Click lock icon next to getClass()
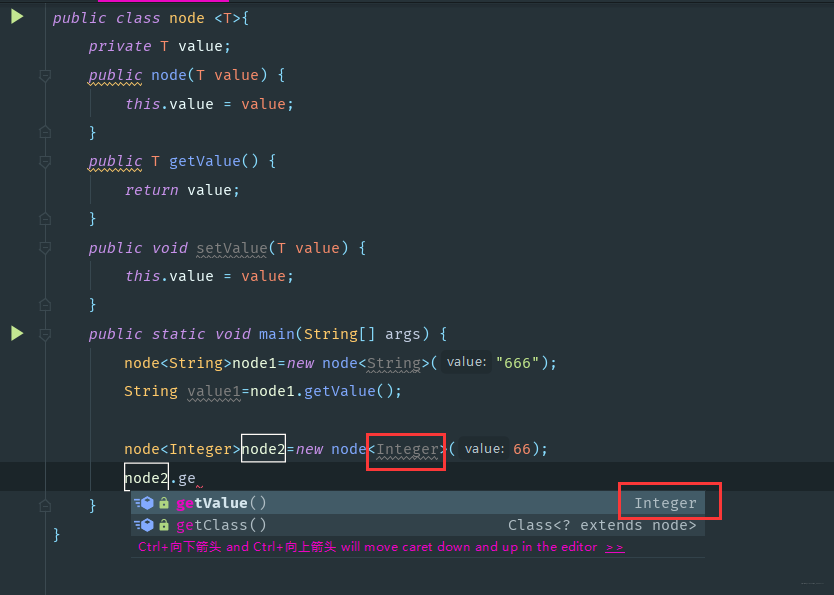Viewport: 834px width, 595px height. [x=164, y=525]
